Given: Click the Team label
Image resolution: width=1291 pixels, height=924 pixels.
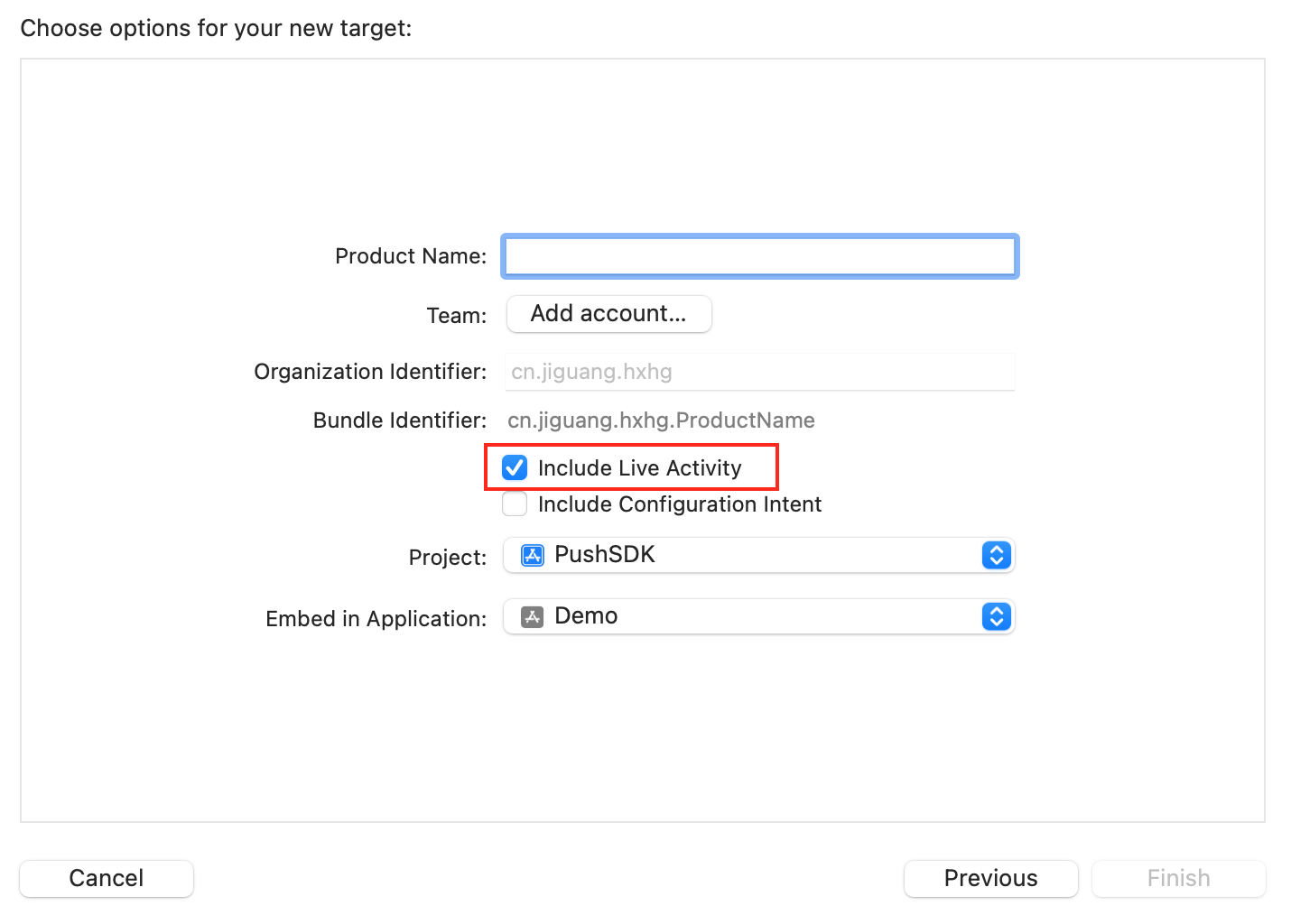Looking at the screenshot, I should coord(456,316).
